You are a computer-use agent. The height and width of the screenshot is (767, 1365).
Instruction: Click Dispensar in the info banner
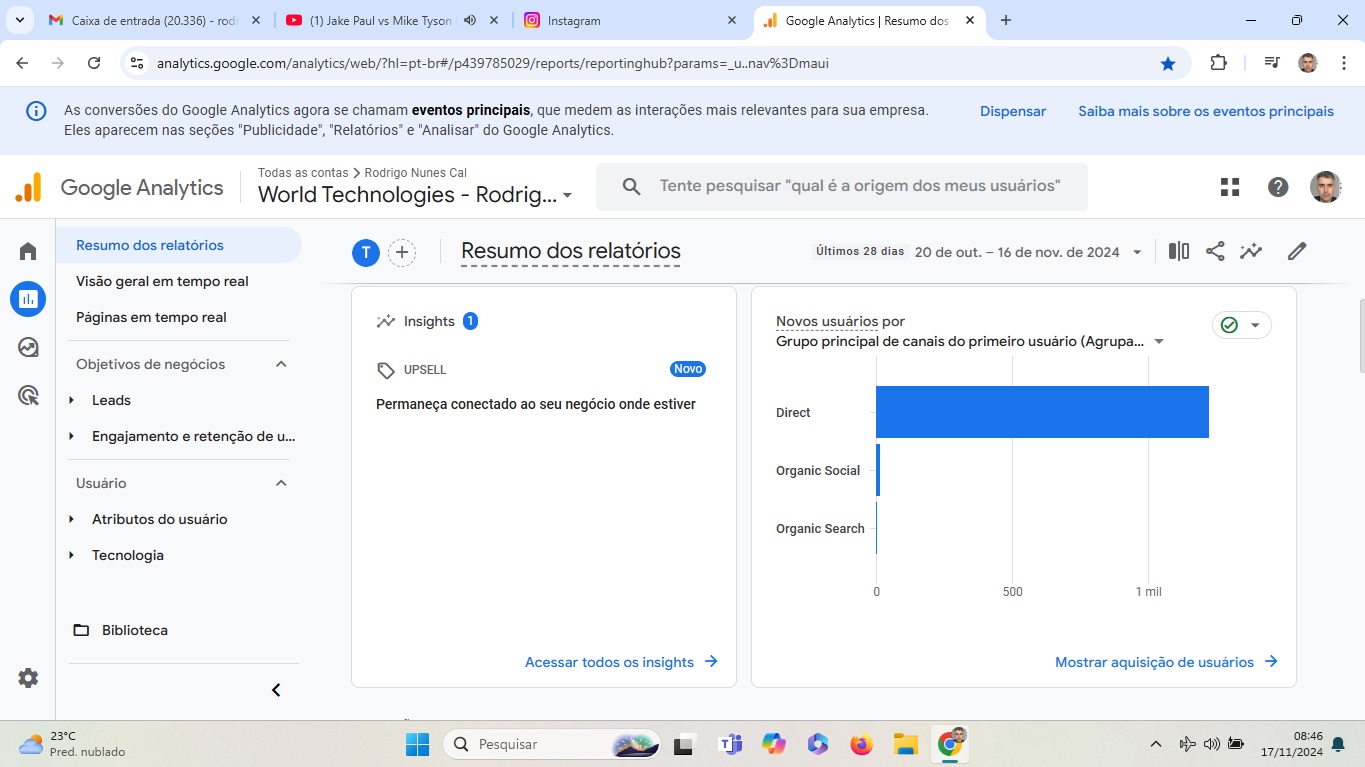1013,111
